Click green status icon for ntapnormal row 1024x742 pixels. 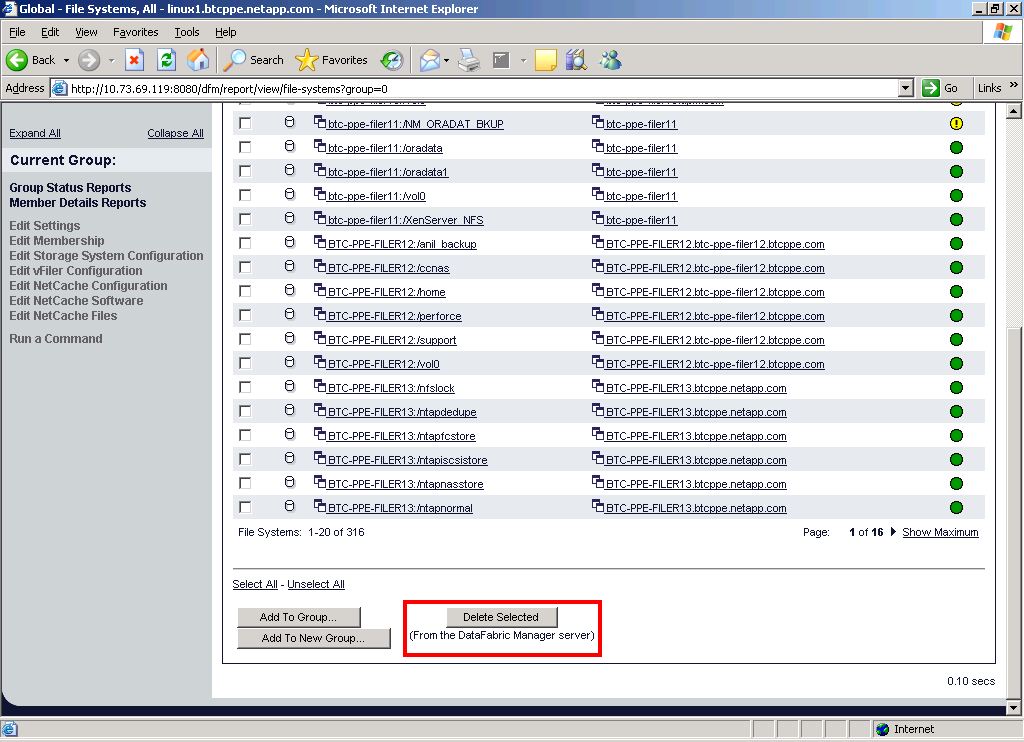956,508
